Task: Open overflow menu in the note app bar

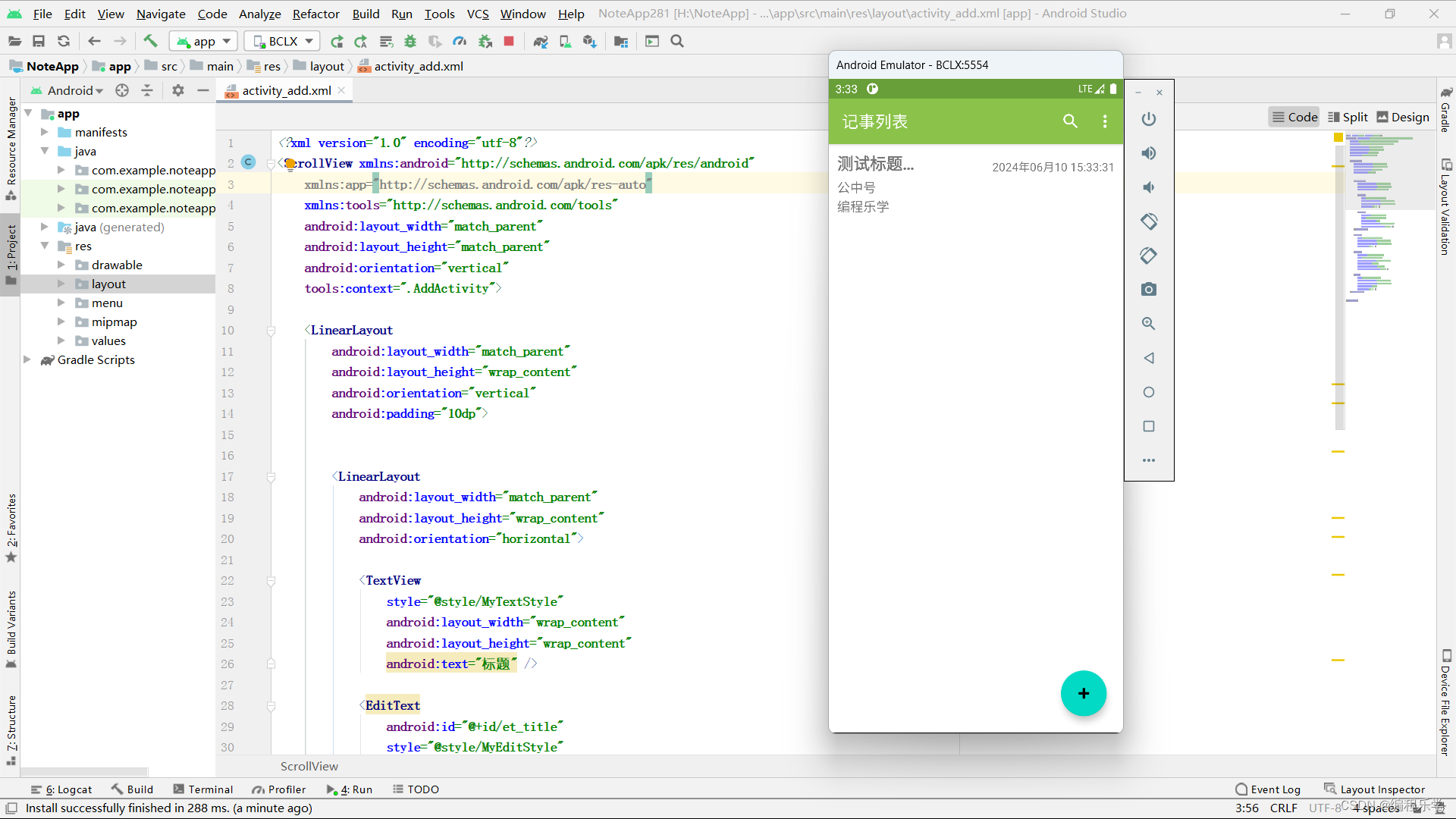Action: click(x=1105, y=121)
